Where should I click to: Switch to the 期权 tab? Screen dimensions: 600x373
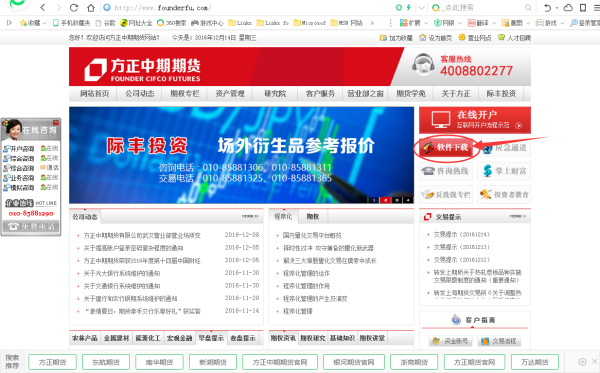313,217
